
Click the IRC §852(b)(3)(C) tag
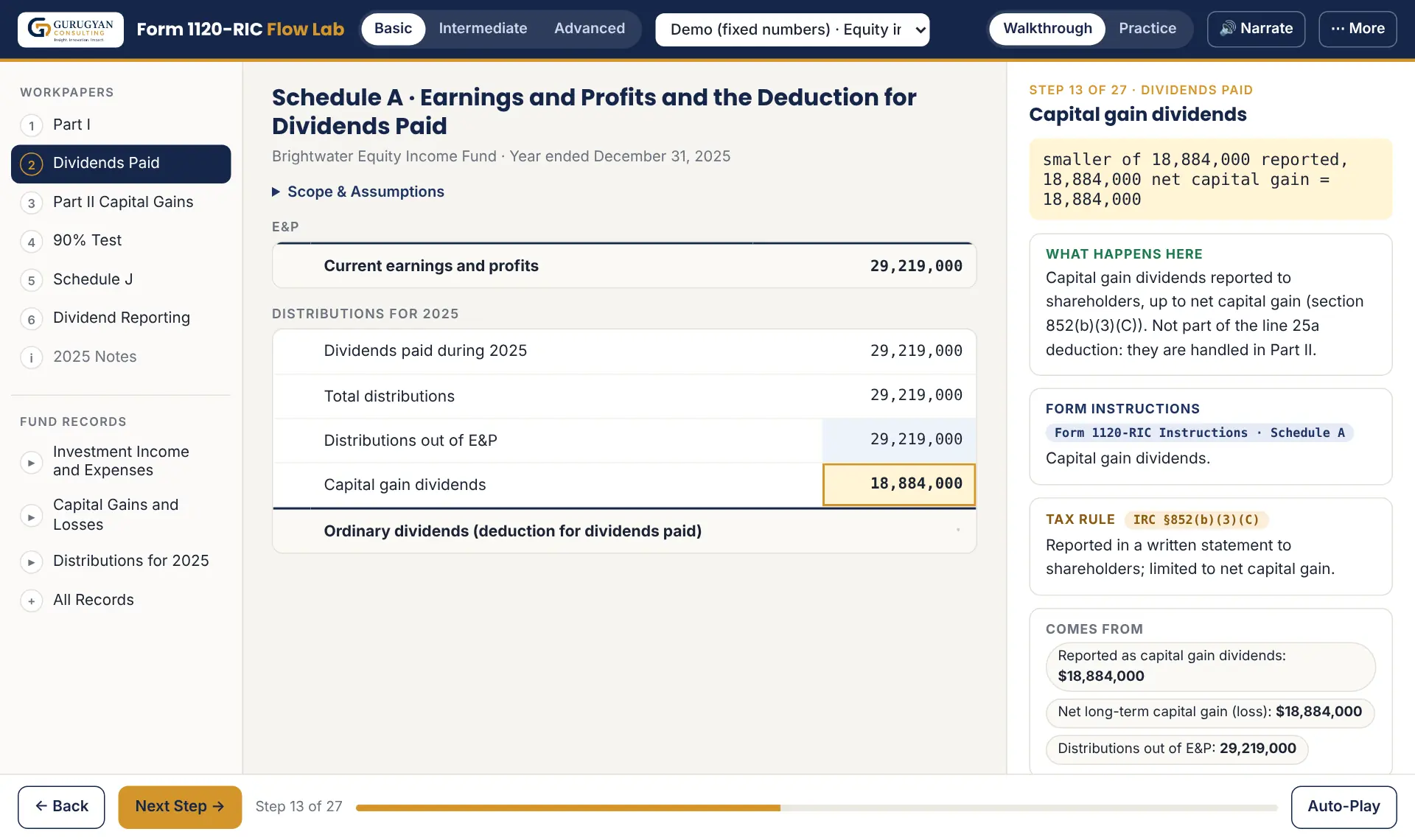point(1196,519)
